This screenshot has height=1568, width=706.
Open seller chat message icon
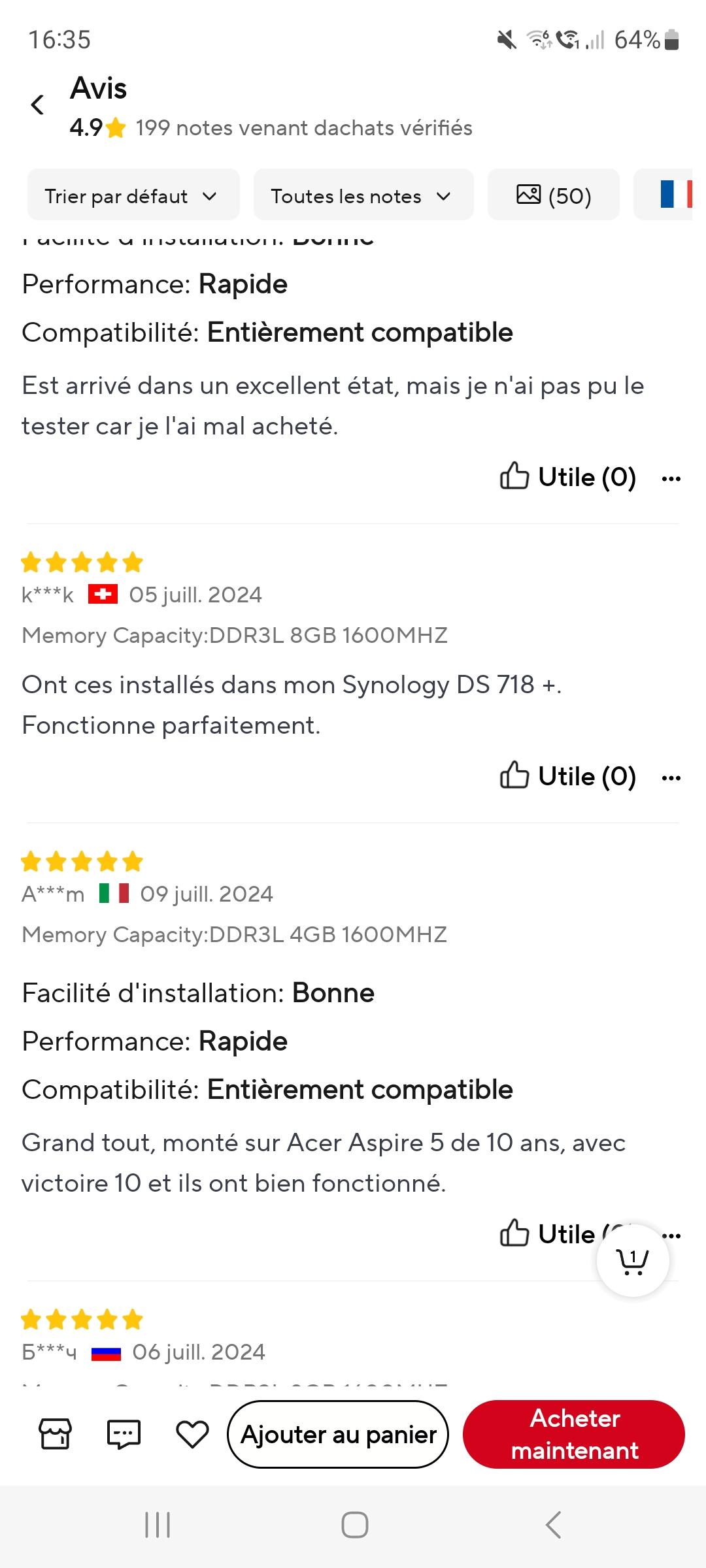(x=124, y=1434)
